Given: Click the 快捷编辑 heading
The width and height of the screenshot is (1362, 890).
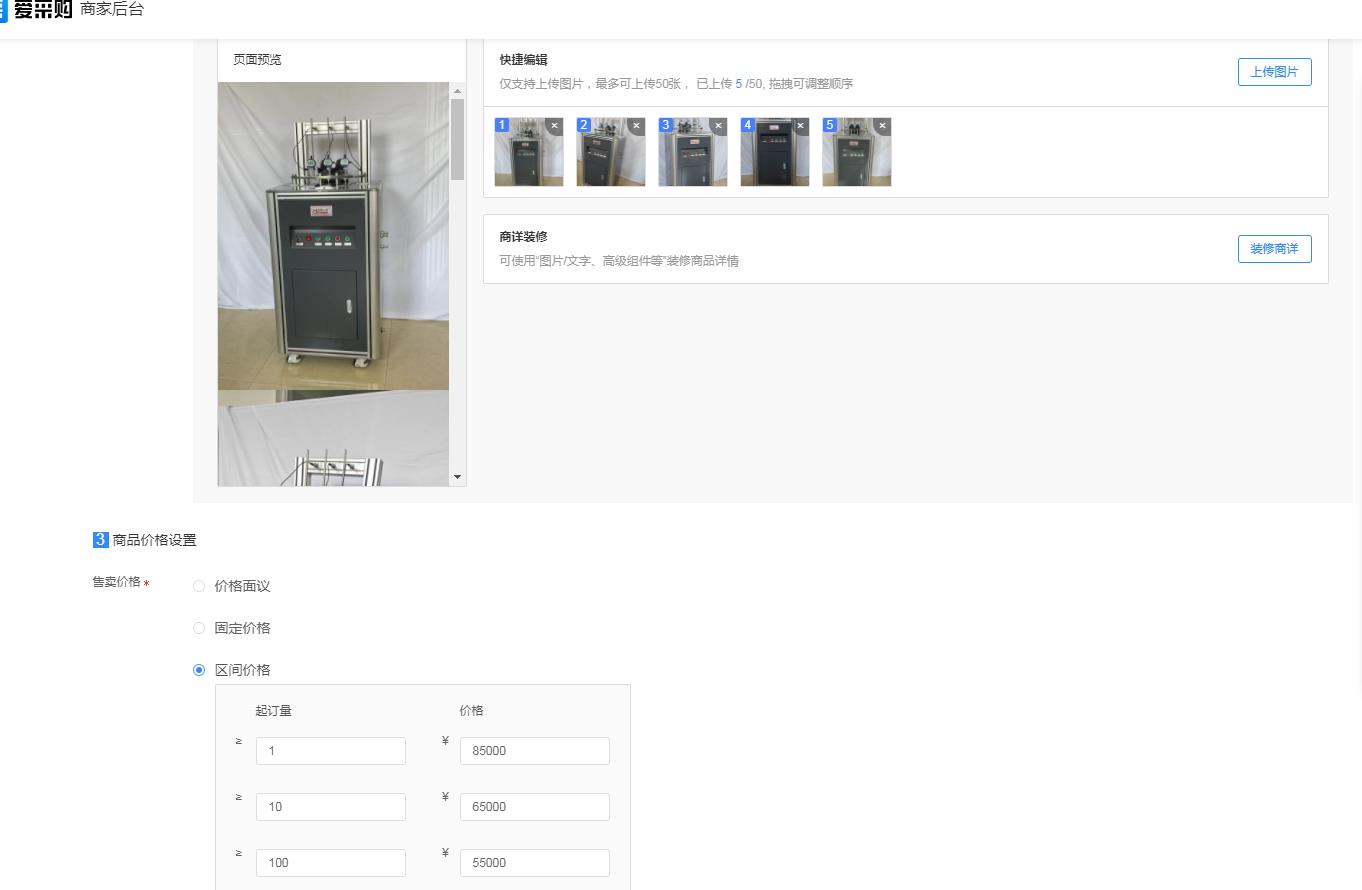Looking at the screenshot, I should pyautogui.click(x=524, y=60).
